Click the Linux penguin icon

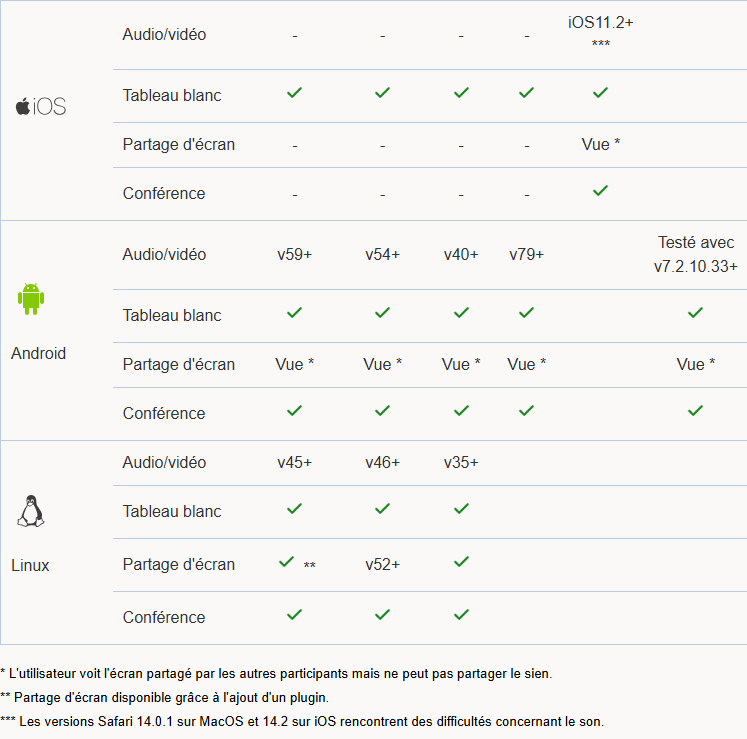(30, 510)
